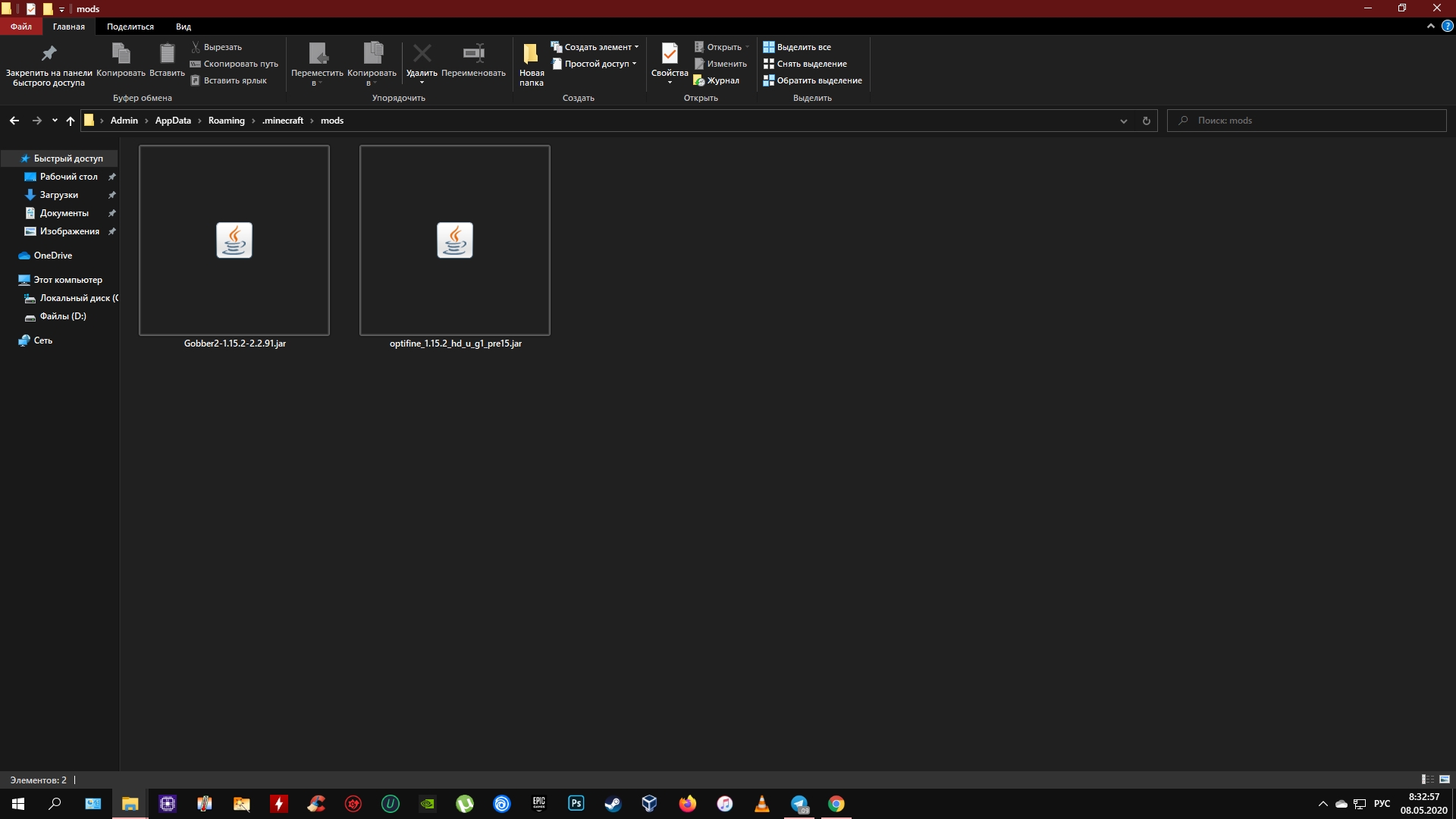Click Вставить ярлык command
Image resolution: width=1456 pixels, height=819 pixels.
click(228, 80)
